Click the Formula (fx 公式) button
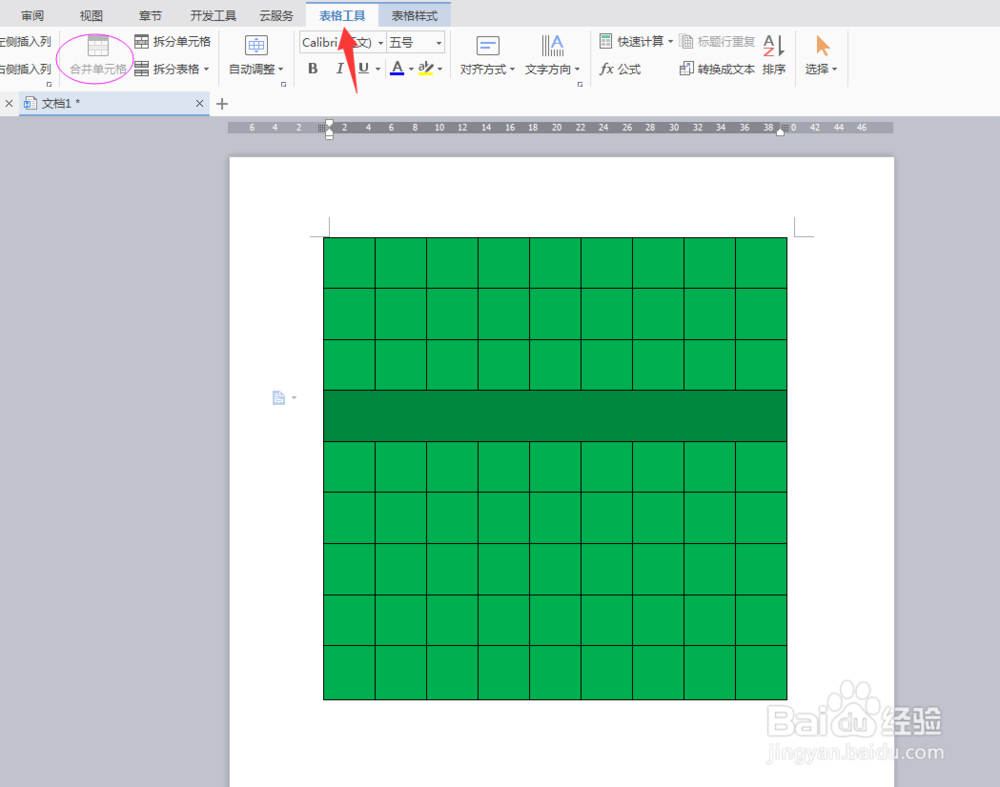The height and width of the screenshot is (787, 1000). click(620, 69)
